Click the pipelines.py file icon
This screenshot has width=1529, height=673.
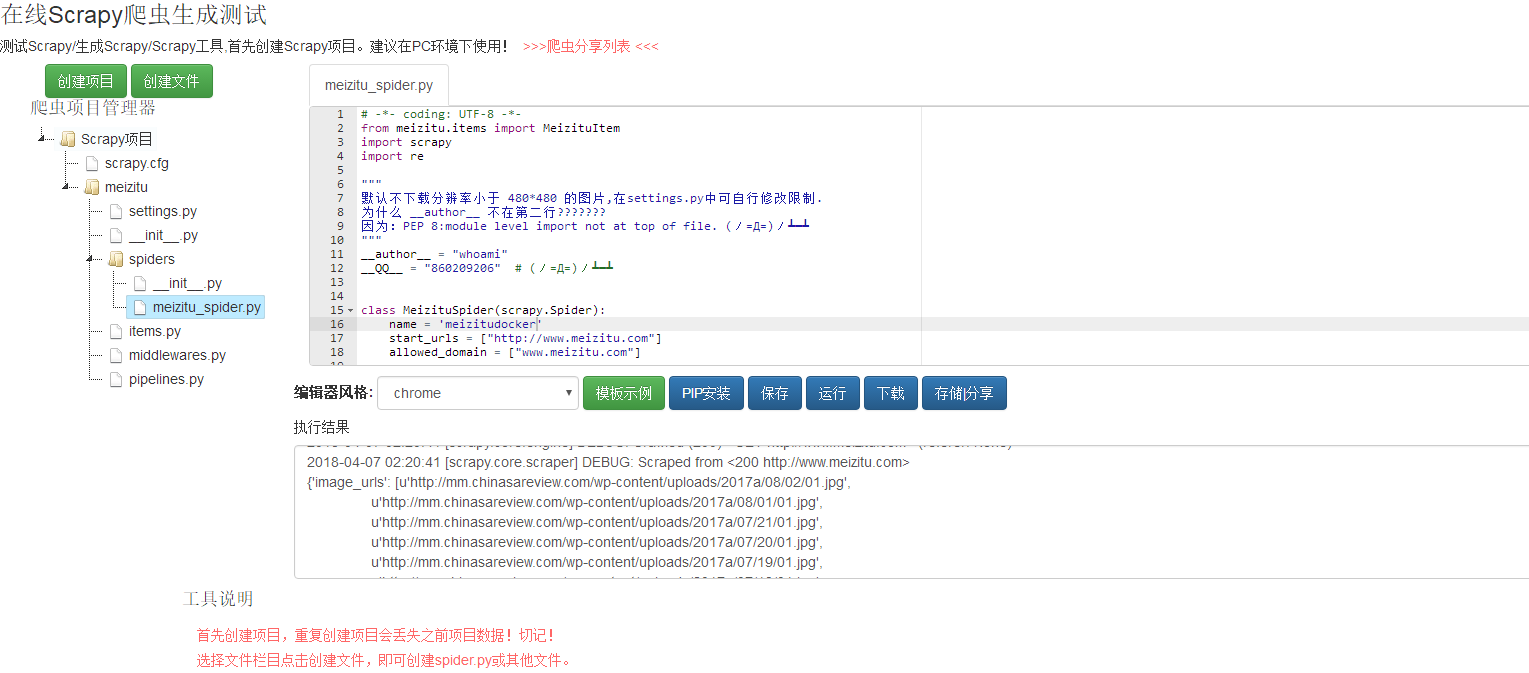(x=116, y=379)
